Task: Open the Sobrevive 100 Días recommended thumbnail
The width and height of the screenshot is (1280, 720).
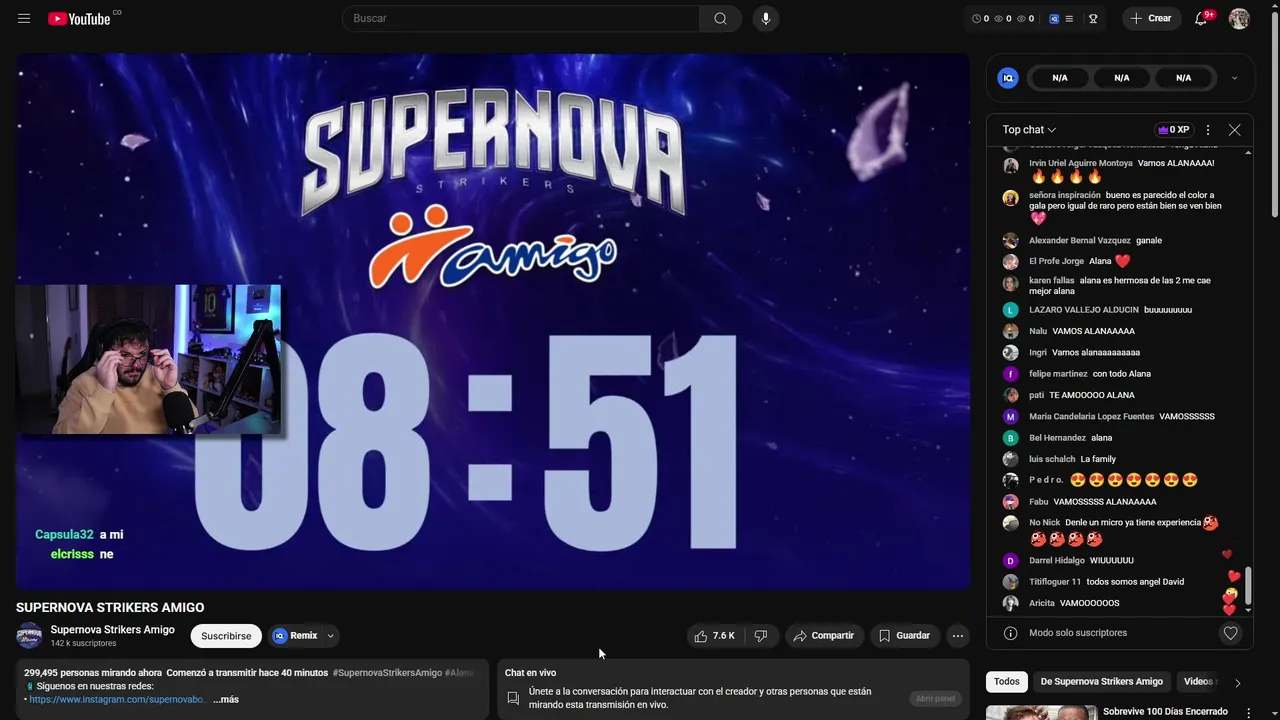Action: tap(1041, 713)
